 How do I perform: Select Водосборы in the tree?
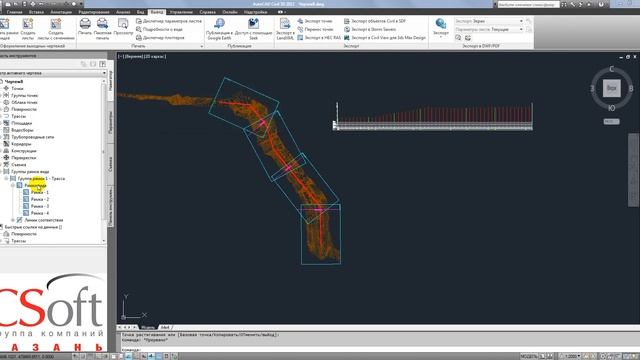22,130
